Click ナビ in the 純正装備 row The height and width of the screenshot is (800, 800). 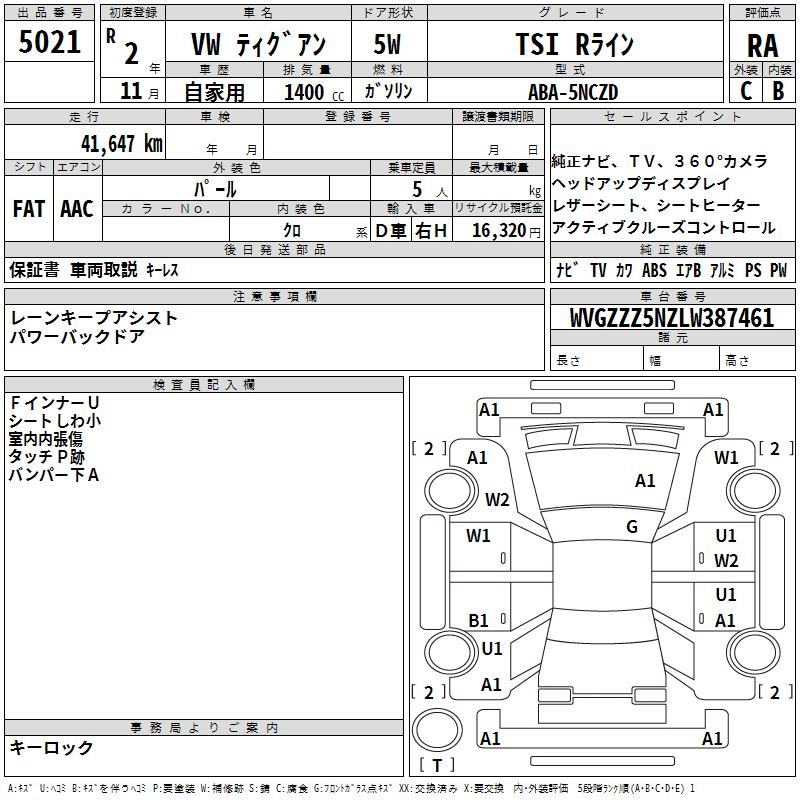tap(568, 270)
